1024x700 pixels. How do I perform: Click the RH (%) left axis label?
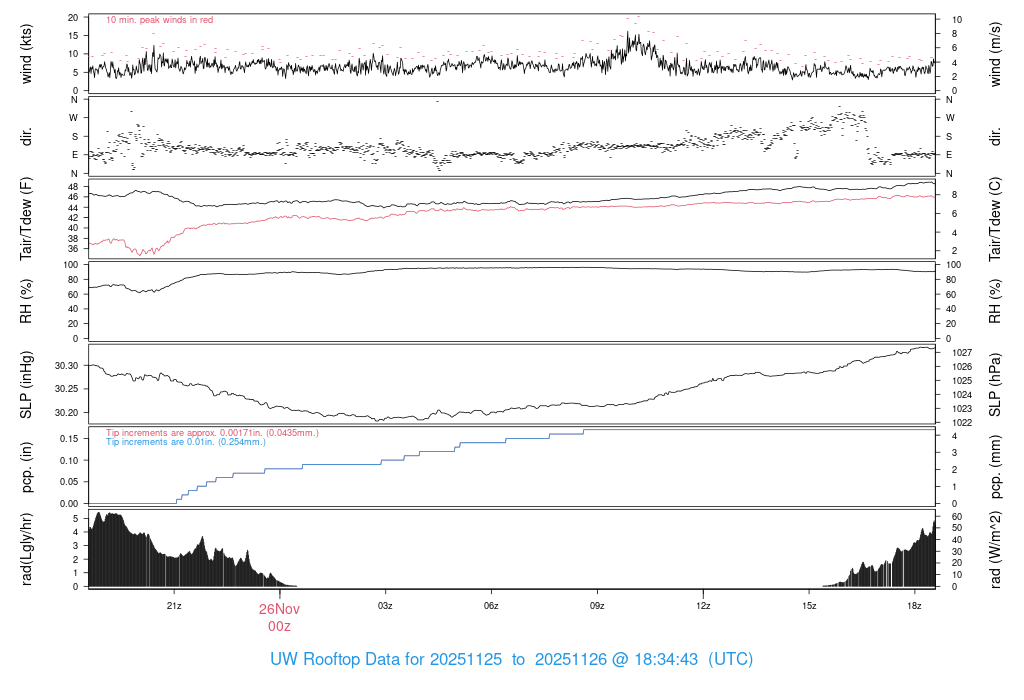coord(26,301)
